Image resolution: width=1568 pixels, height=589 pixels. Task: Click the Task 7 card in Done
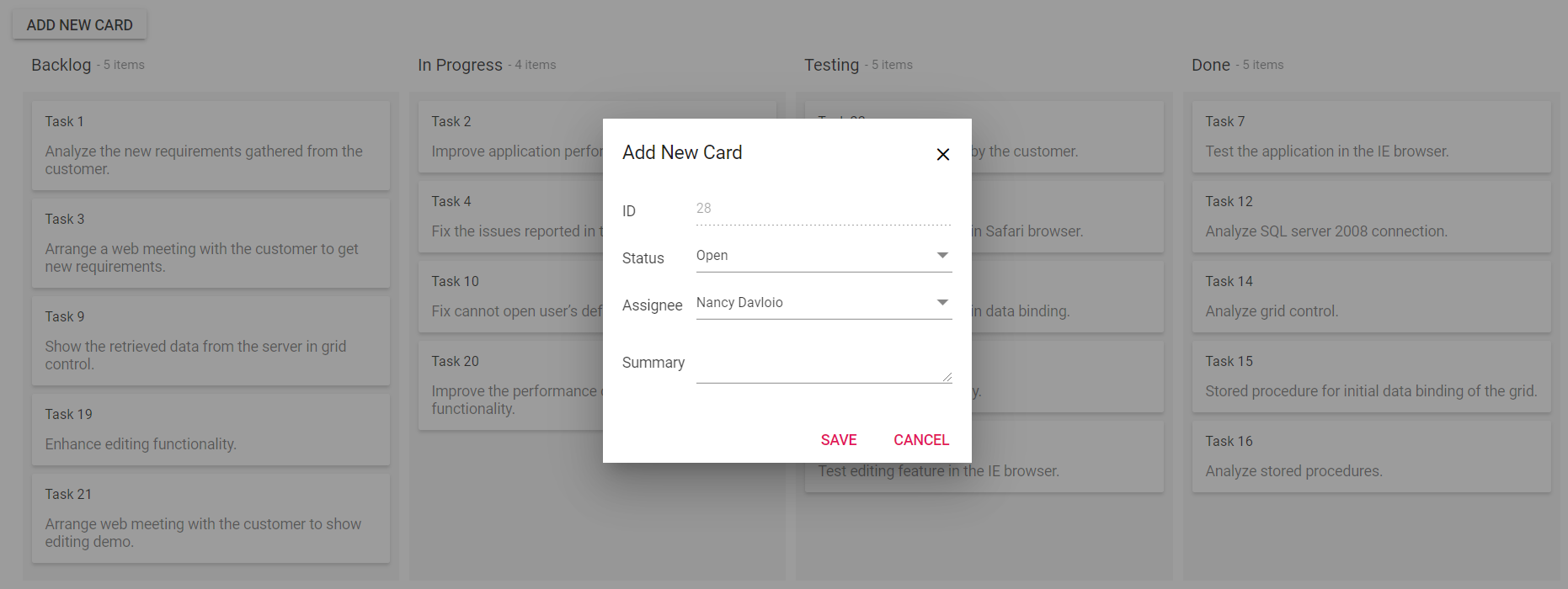coord(1371,136)
